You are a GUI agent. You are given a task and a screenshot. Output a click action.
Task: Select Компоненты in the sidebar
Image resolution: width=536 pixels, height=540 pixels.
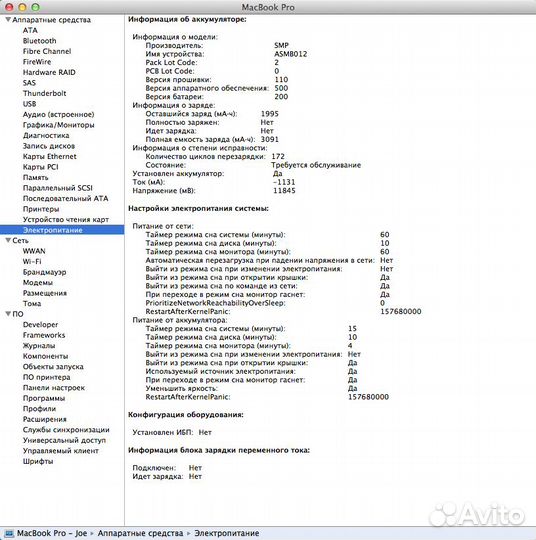pos(45,356)
